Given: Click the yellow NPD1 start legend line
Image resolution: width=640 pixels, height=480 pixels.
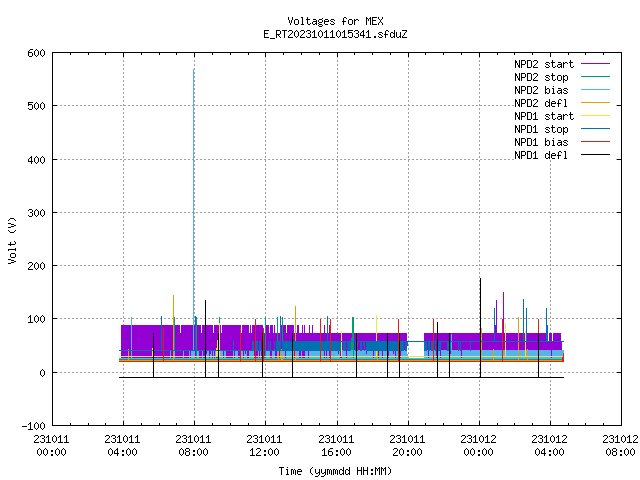Looking at the screenshot, I should (595, 116).
